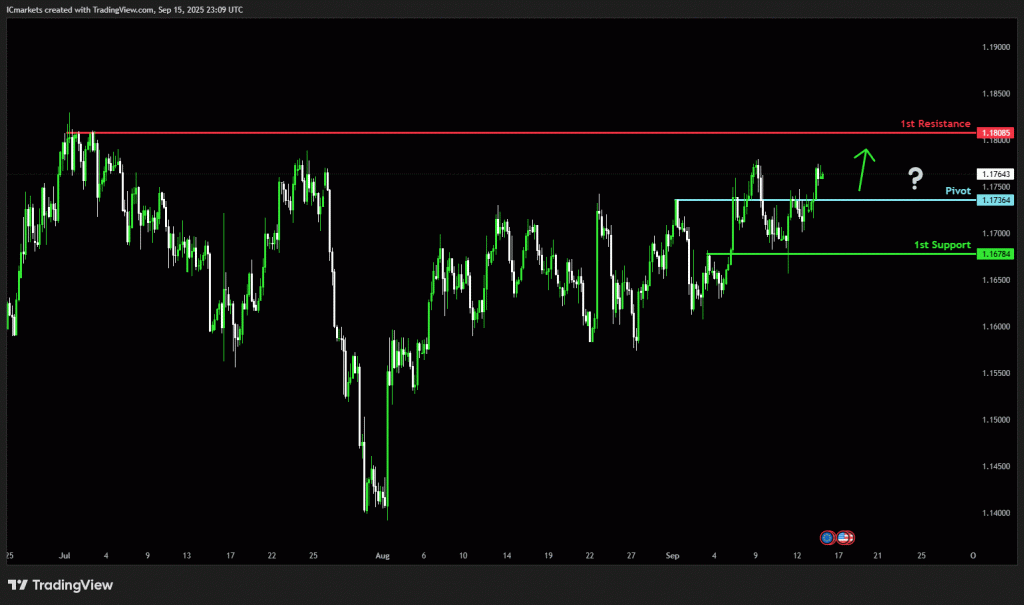Click the 1st Support text label
This screenshot has width=1024, height=605.
[942, 245]
